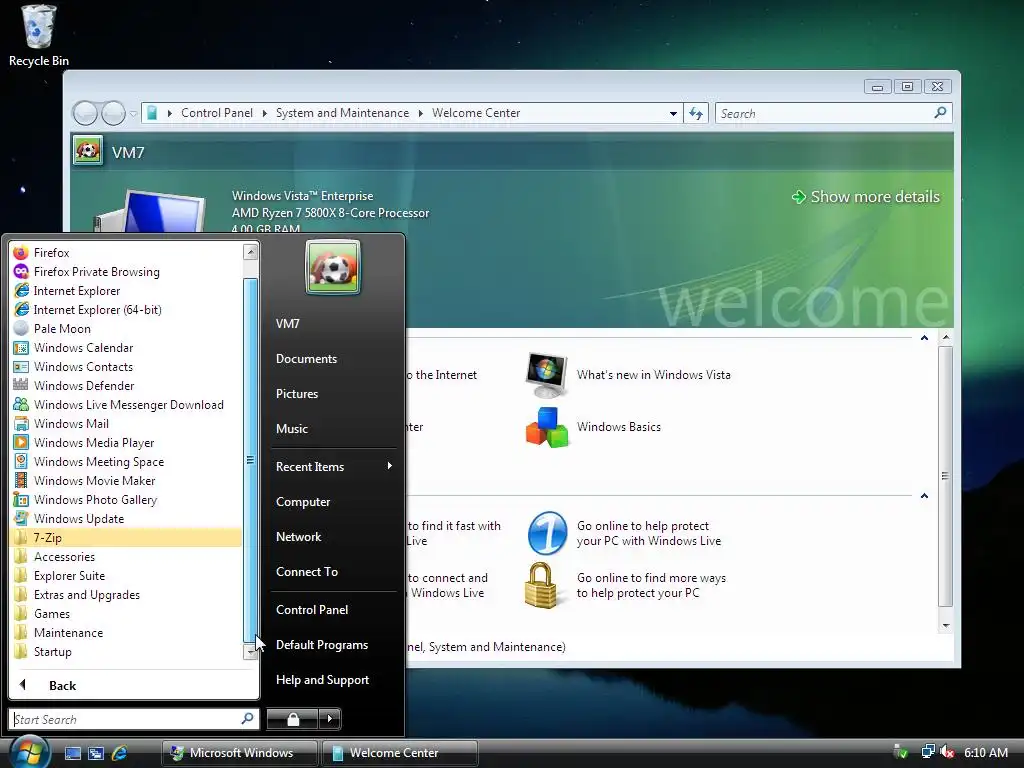Lock the computer with lock button
This screenshot has width=1024, height=768.
293,719
